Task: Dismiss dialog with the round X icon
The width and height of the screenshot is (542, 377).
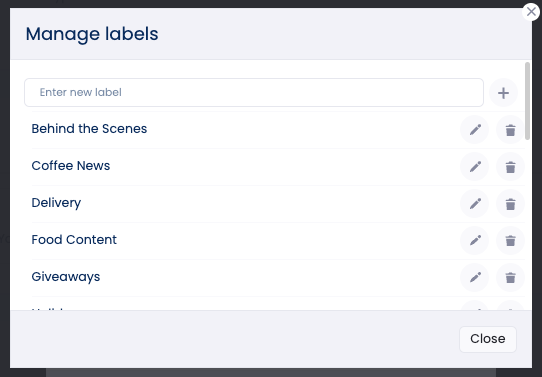Action: point(531,12)
